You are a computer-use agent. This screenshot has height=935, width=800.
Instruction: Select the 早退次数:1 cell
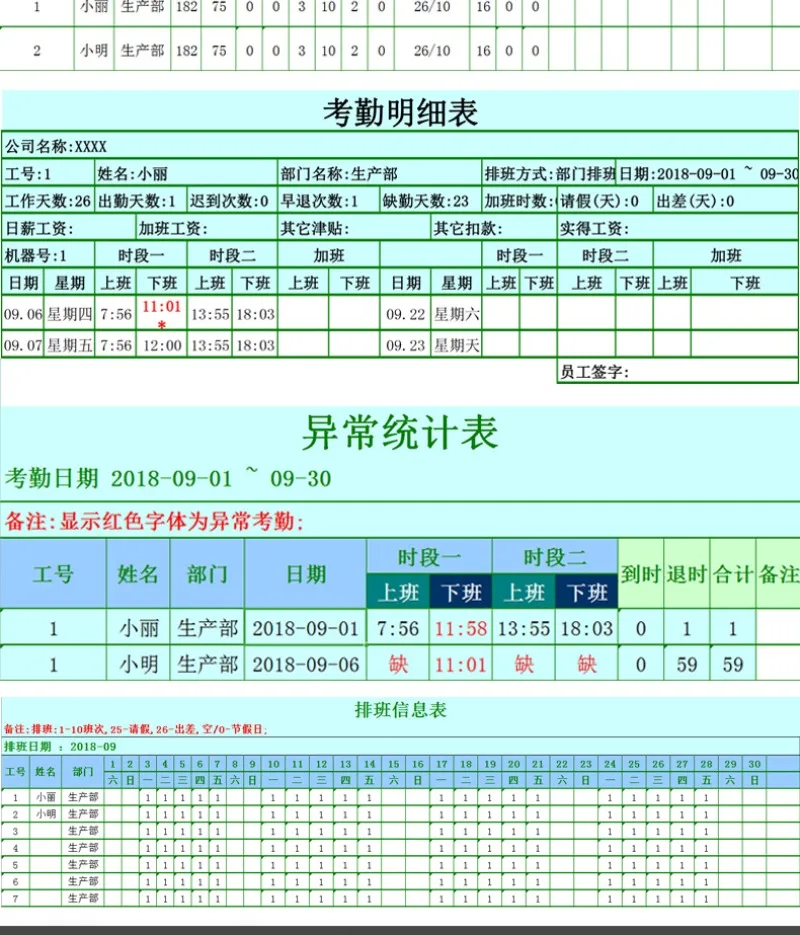point(328,201)
